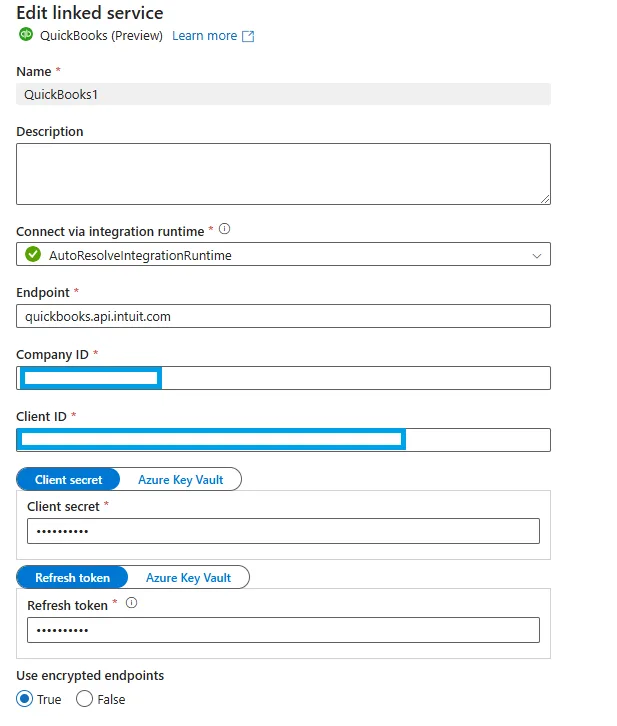This screenshot has height=726, width=617.
Task: Click the Client secret password field
Action: pos(283,531)
